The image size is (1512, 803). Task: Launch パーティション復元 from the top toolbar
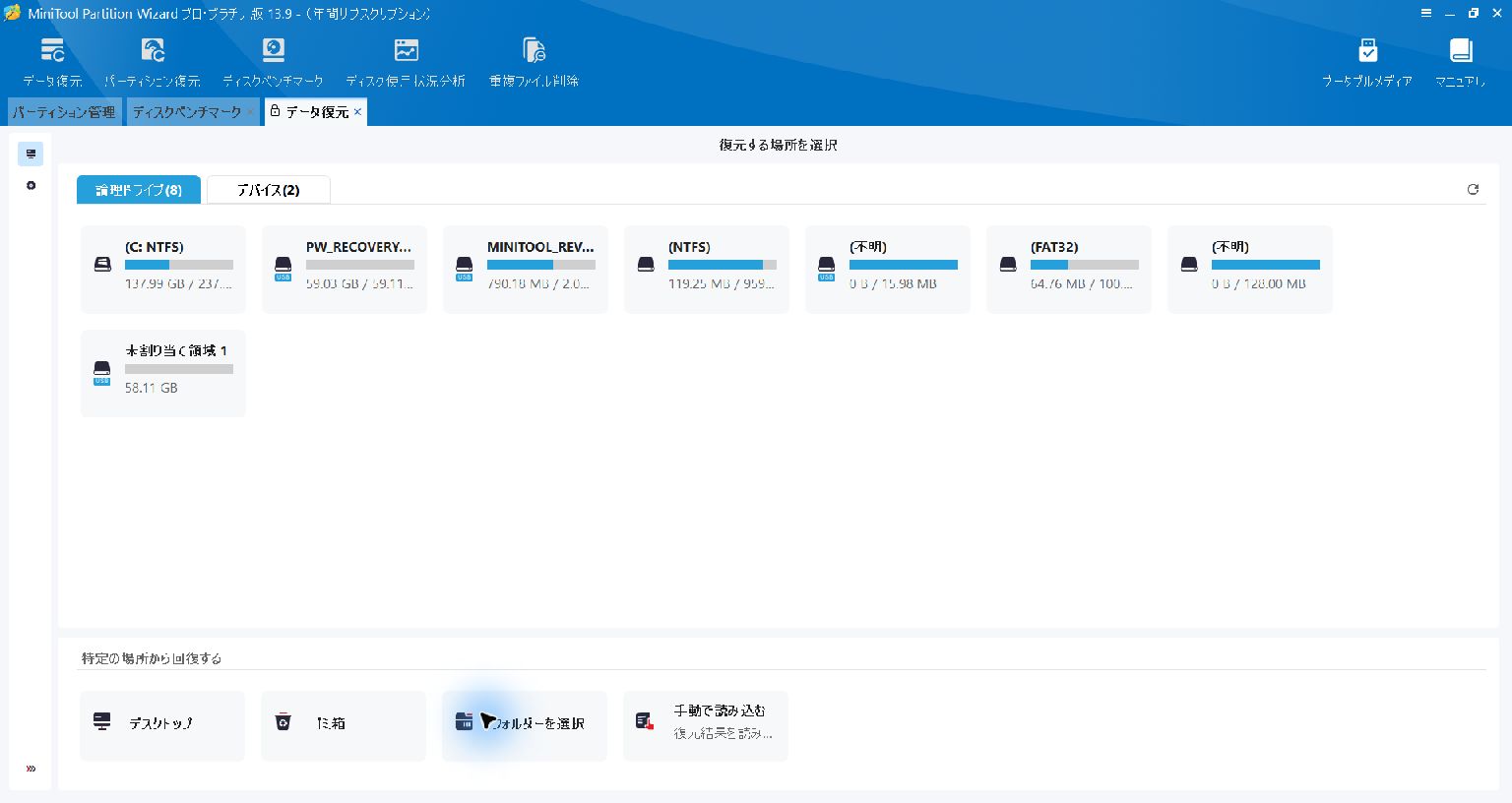[153, 62]
